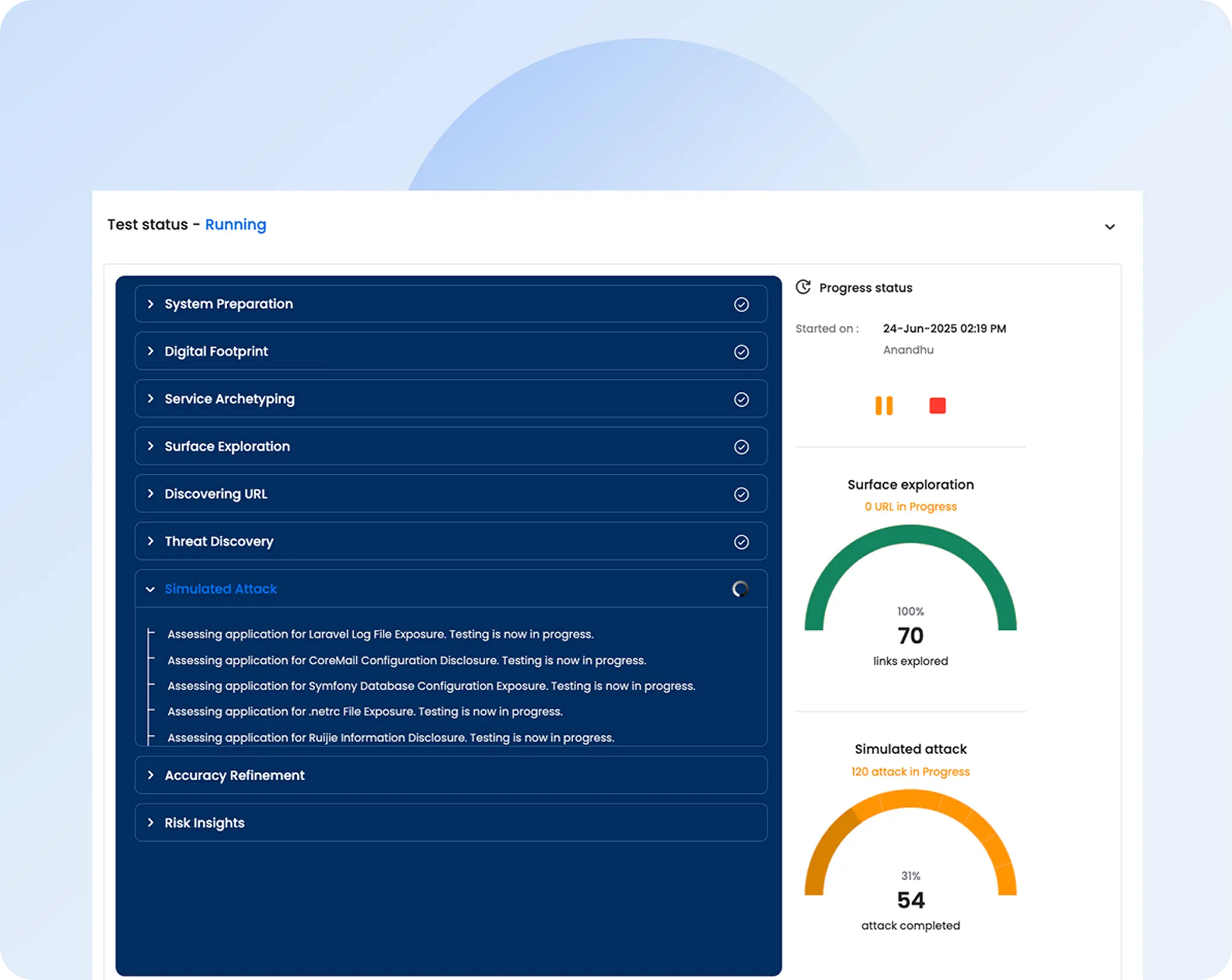
Task: Click Discovering URL completed checkmark icon
Action: [741, 495]
